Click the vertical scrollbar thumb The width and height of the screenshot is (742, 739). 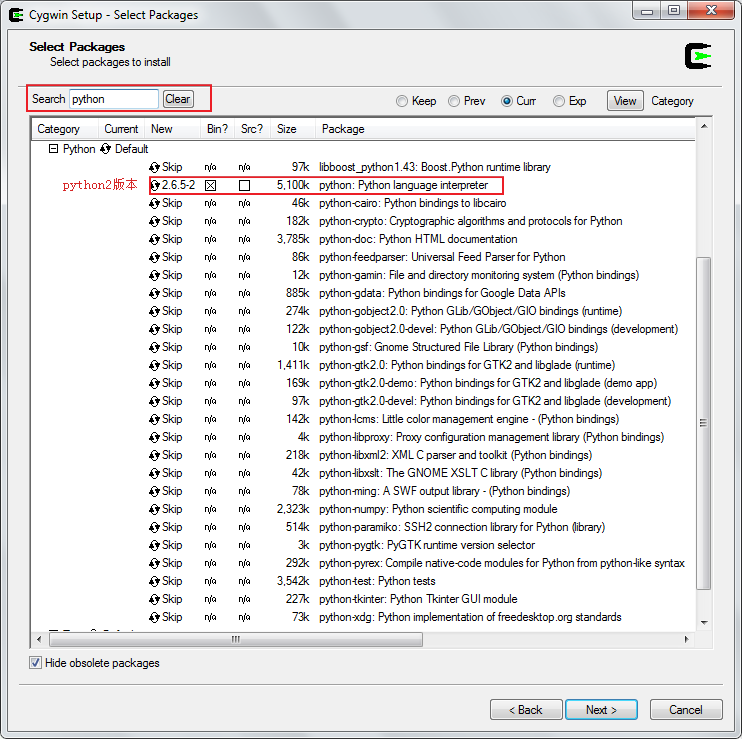(x=704, y=423)
